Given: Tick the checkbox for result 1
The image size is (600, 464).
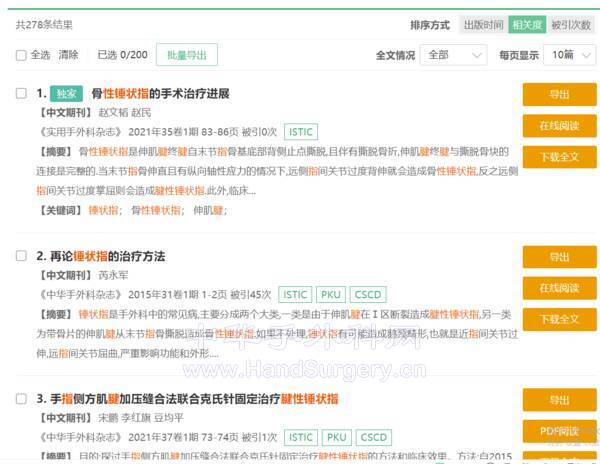Looking at the screenshot, I should click(21, 94).
